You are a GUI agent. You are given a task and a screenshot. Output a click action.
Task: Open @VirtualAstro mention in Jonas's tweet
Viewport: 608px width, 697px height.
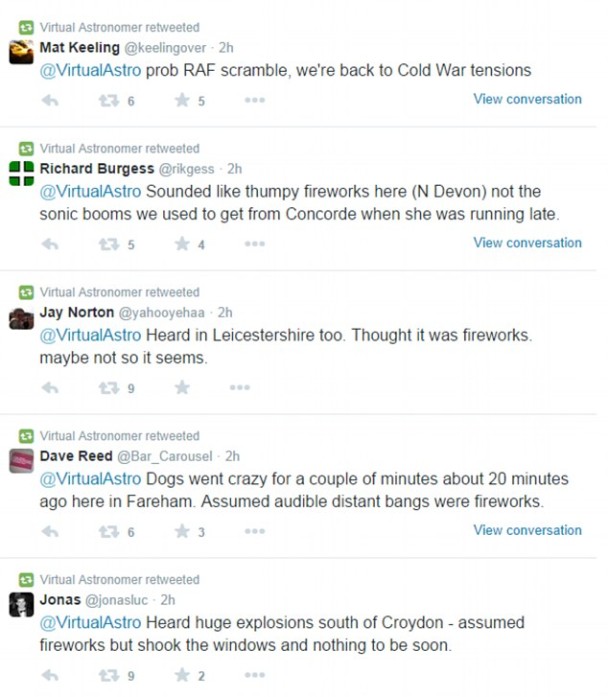tap(85, 622)
